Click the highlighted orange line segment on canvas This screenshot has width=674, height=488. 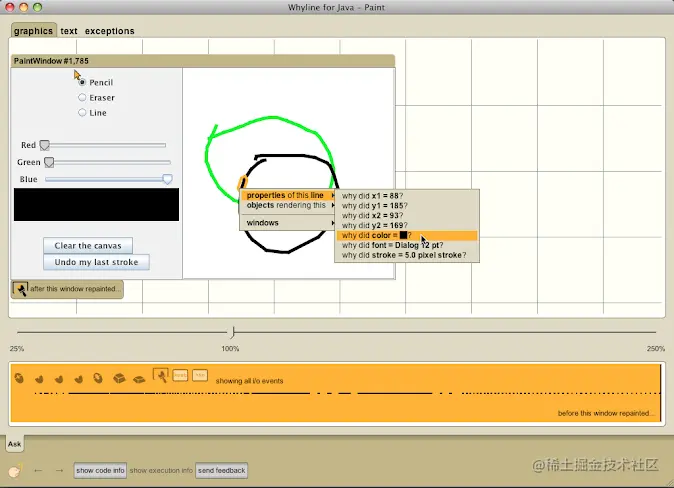point(242,183)
